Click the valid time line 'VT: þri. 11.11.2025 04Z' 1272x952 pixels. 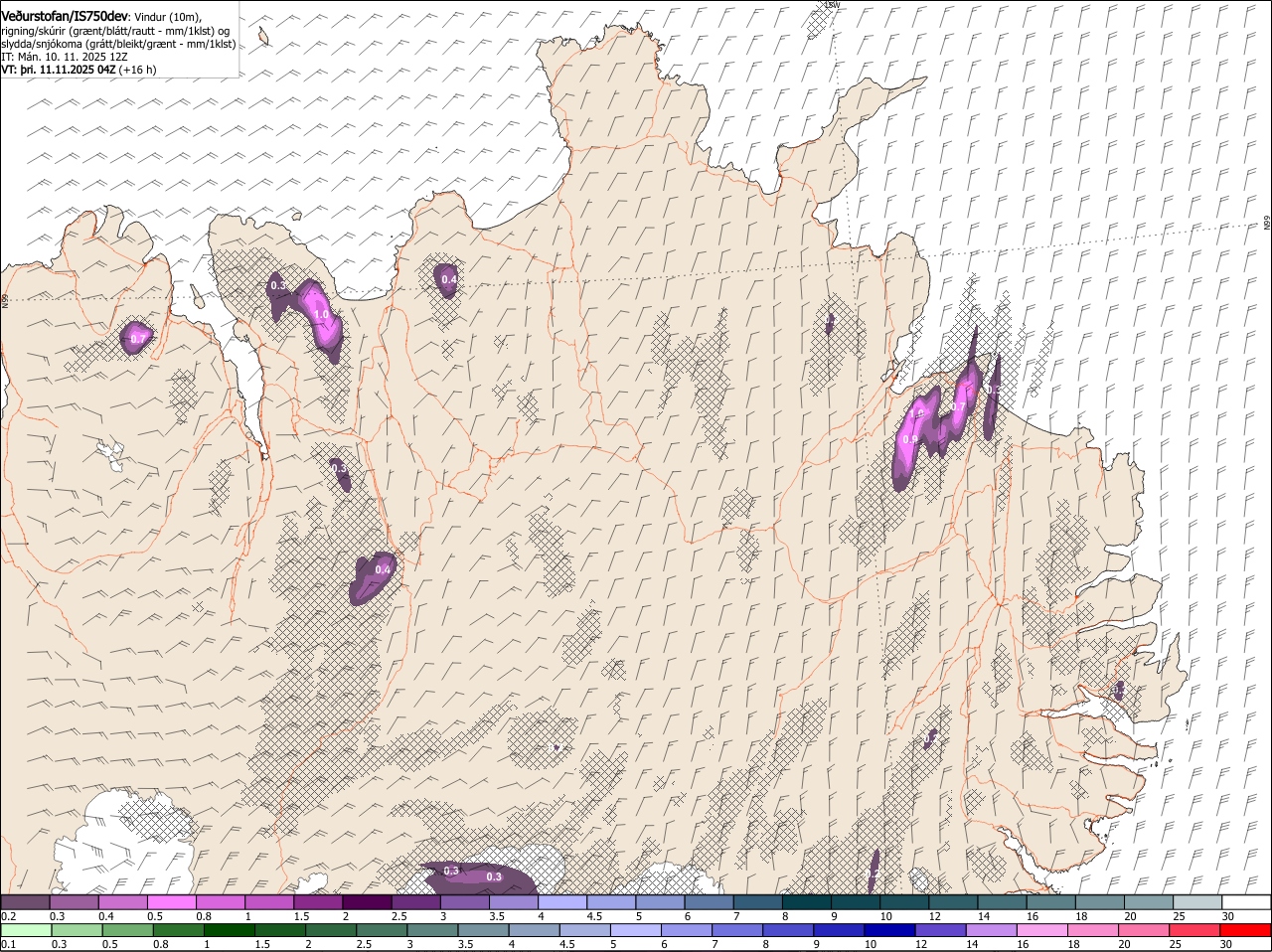(x=60, y=71)
